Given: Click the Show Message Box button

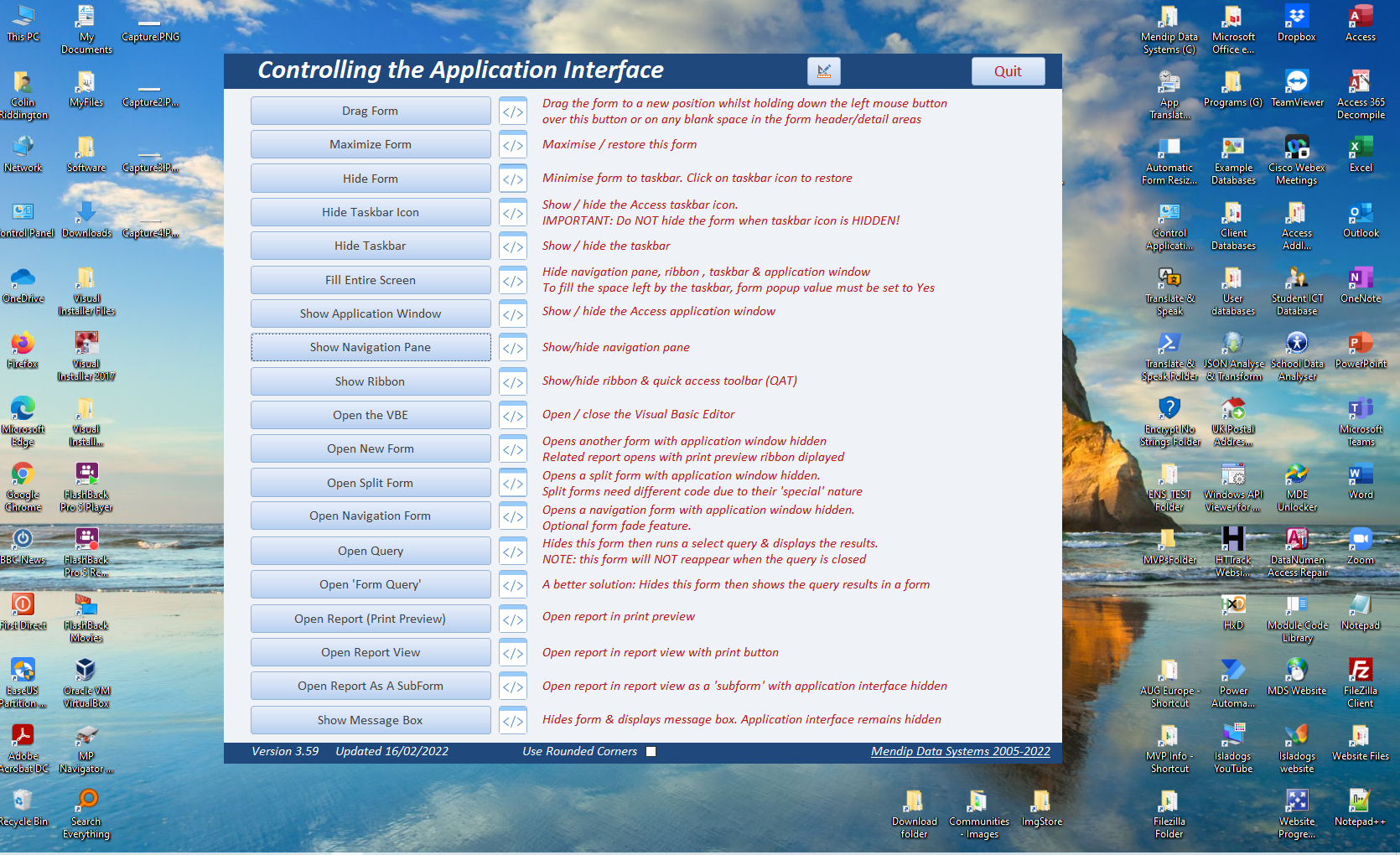Looking at the screenshot, I should click(x=371, y=720).
